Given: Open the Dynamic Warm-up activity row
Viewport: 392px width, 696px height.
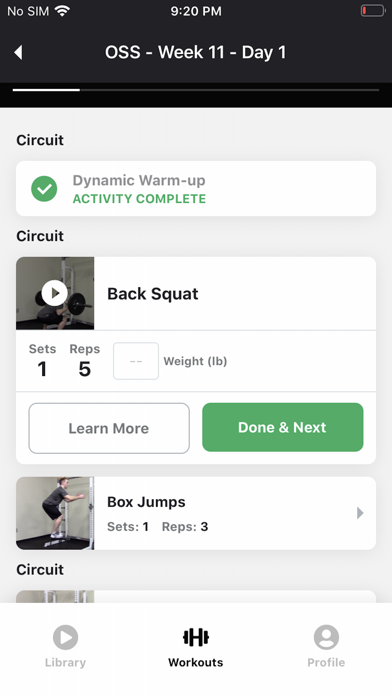Looking at the screenshot, I should (x=196, y=189).
